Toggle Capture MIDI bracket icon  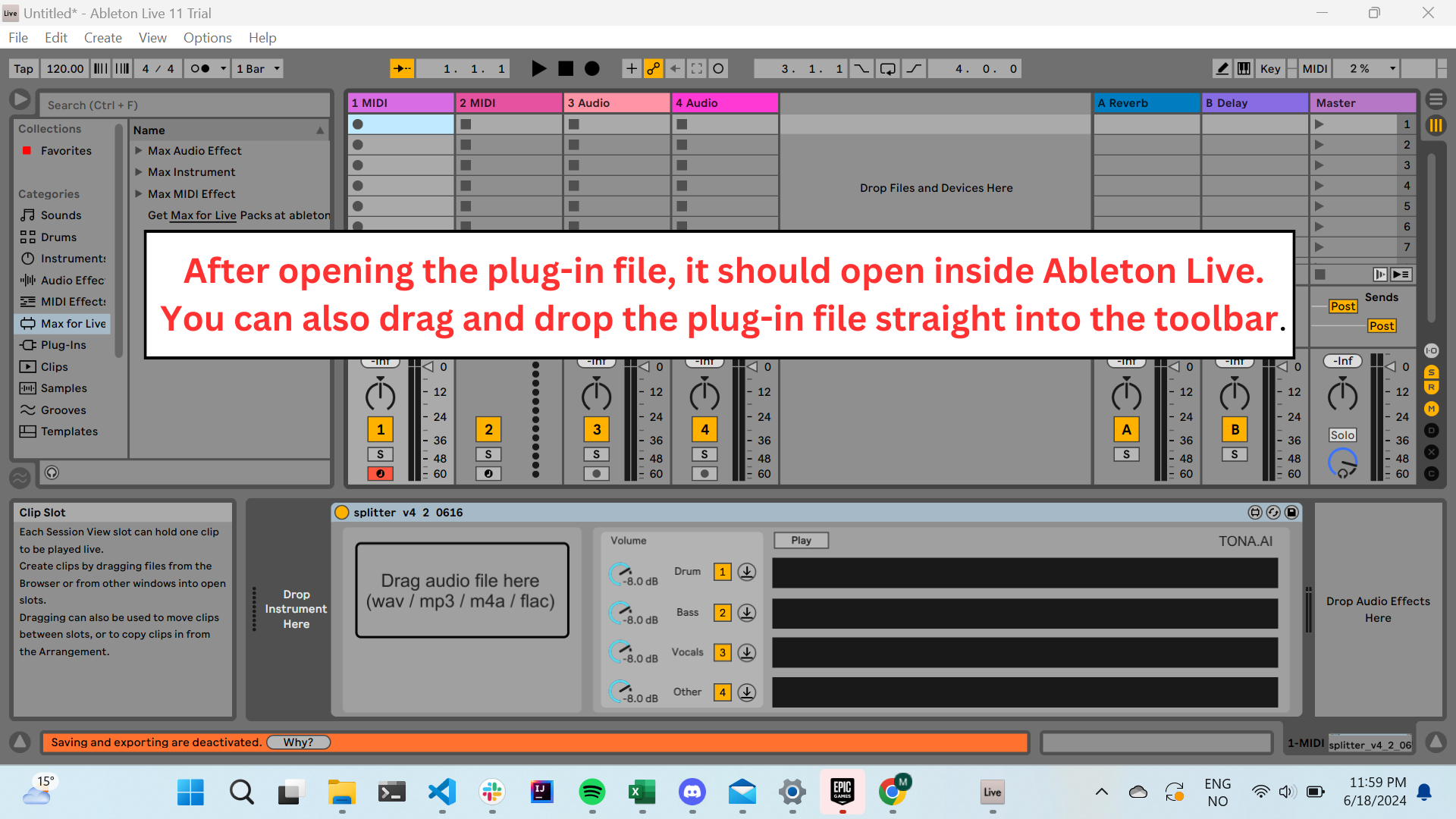click(x=697, y=68)
